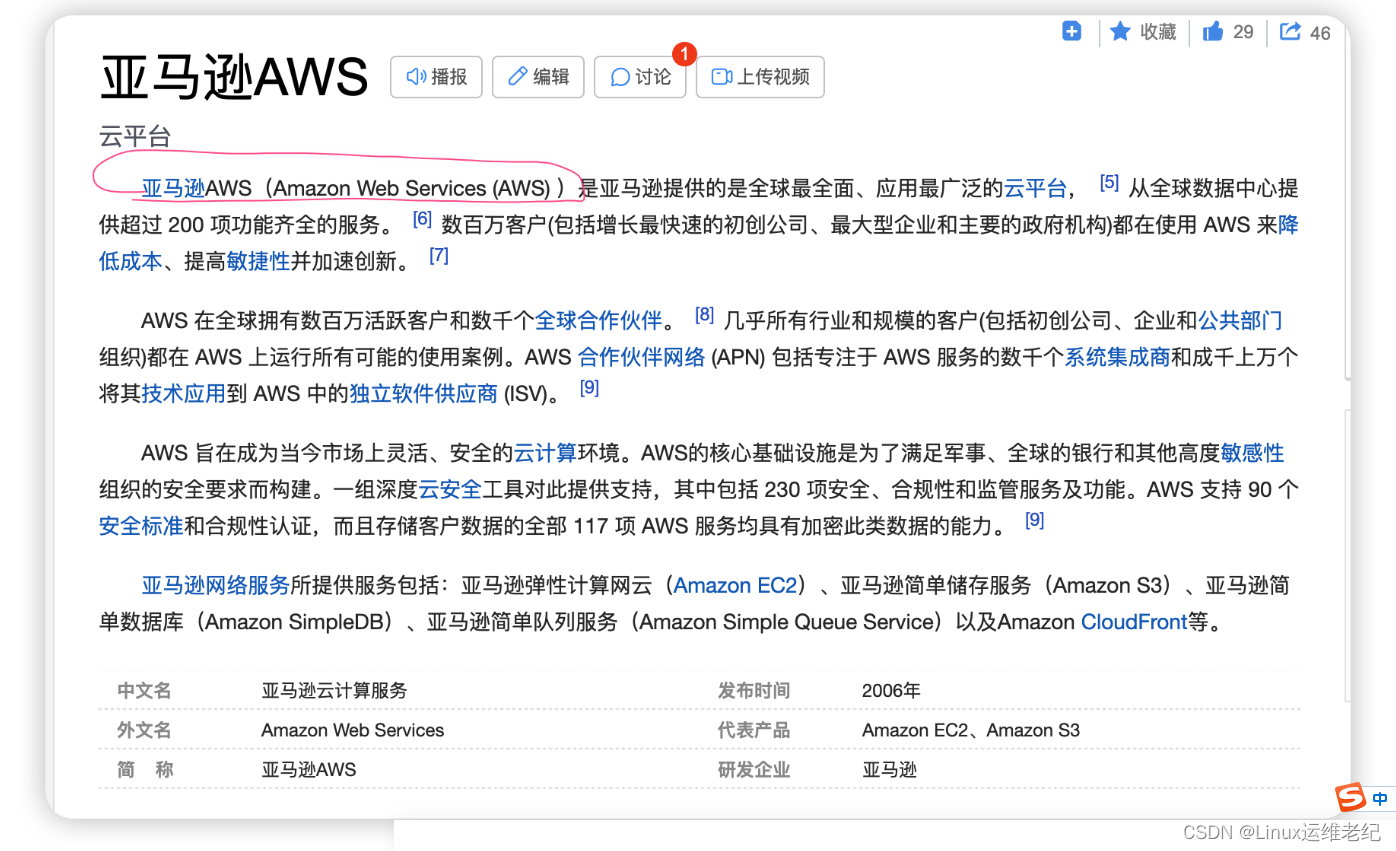Open the 亚马逊 link before AWS

tap(172, 188)
